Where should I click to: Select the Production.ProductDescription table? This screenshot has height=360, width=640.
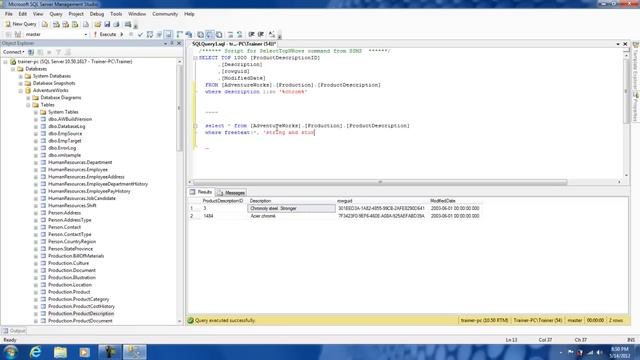click(81, 314)
